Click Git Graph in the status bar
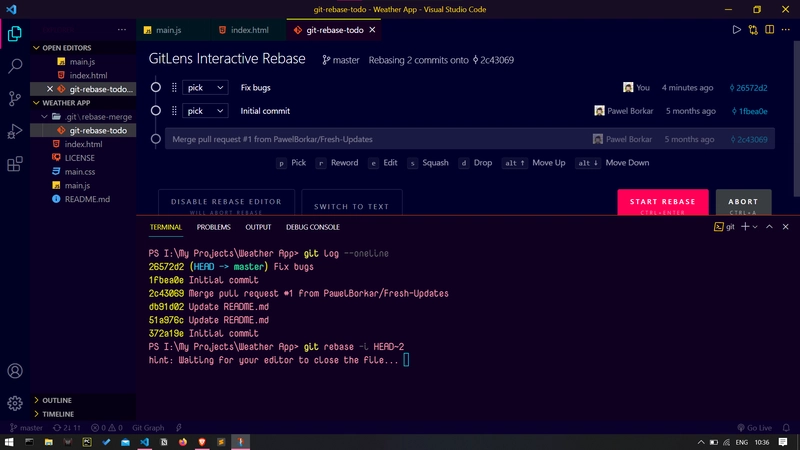Viewport: 800px width, 450px height. (148, 428)
